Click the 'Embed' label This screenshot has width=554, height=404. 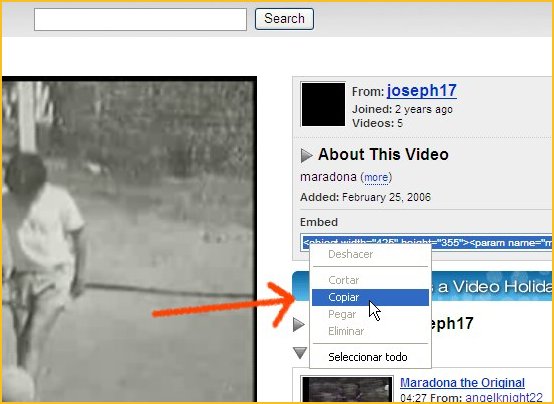click(x=319, y=222)
